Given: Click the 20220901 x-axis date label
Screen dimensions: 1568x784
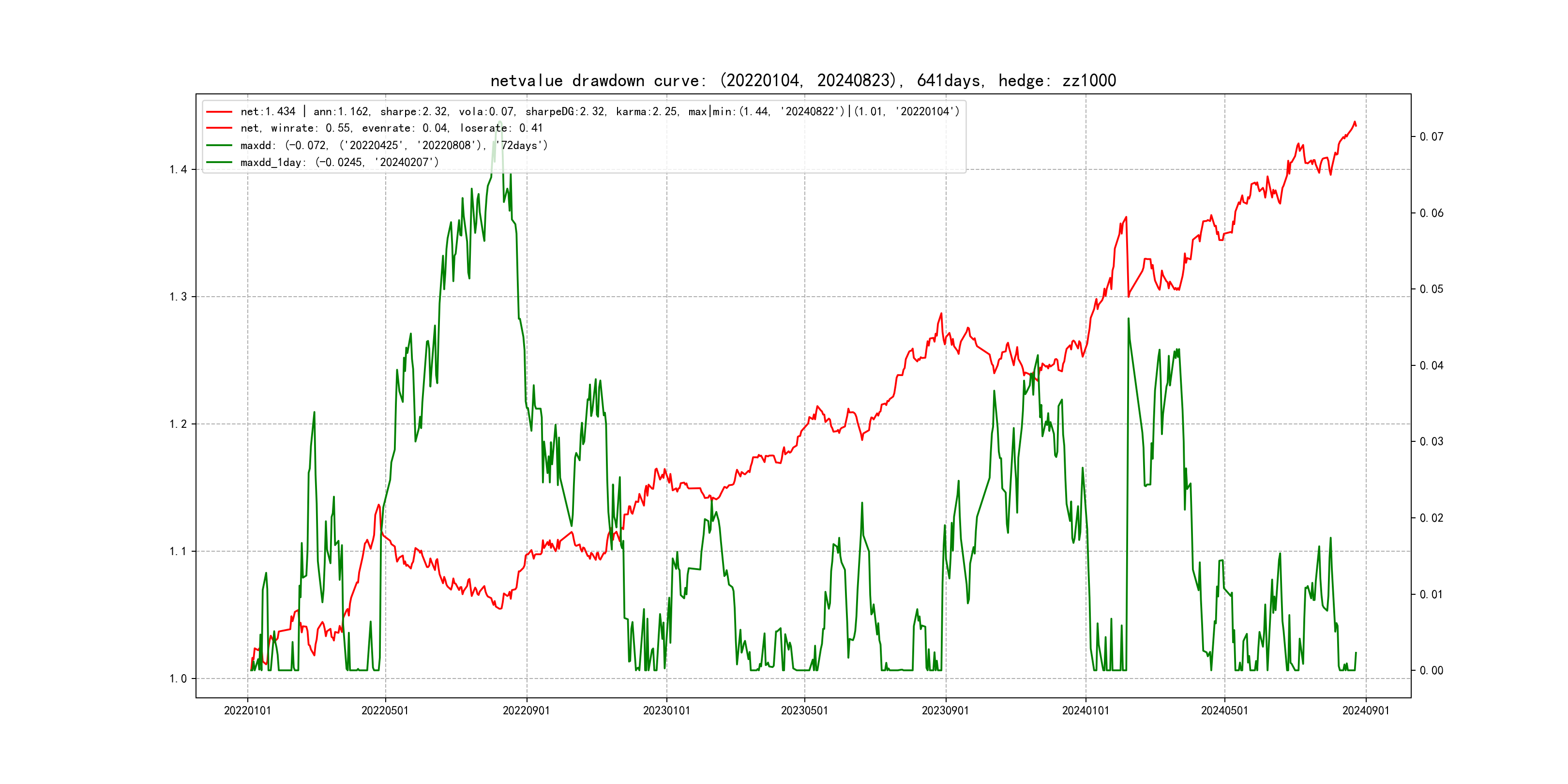Looking at the screenshot, I should [x=526, y=710].
